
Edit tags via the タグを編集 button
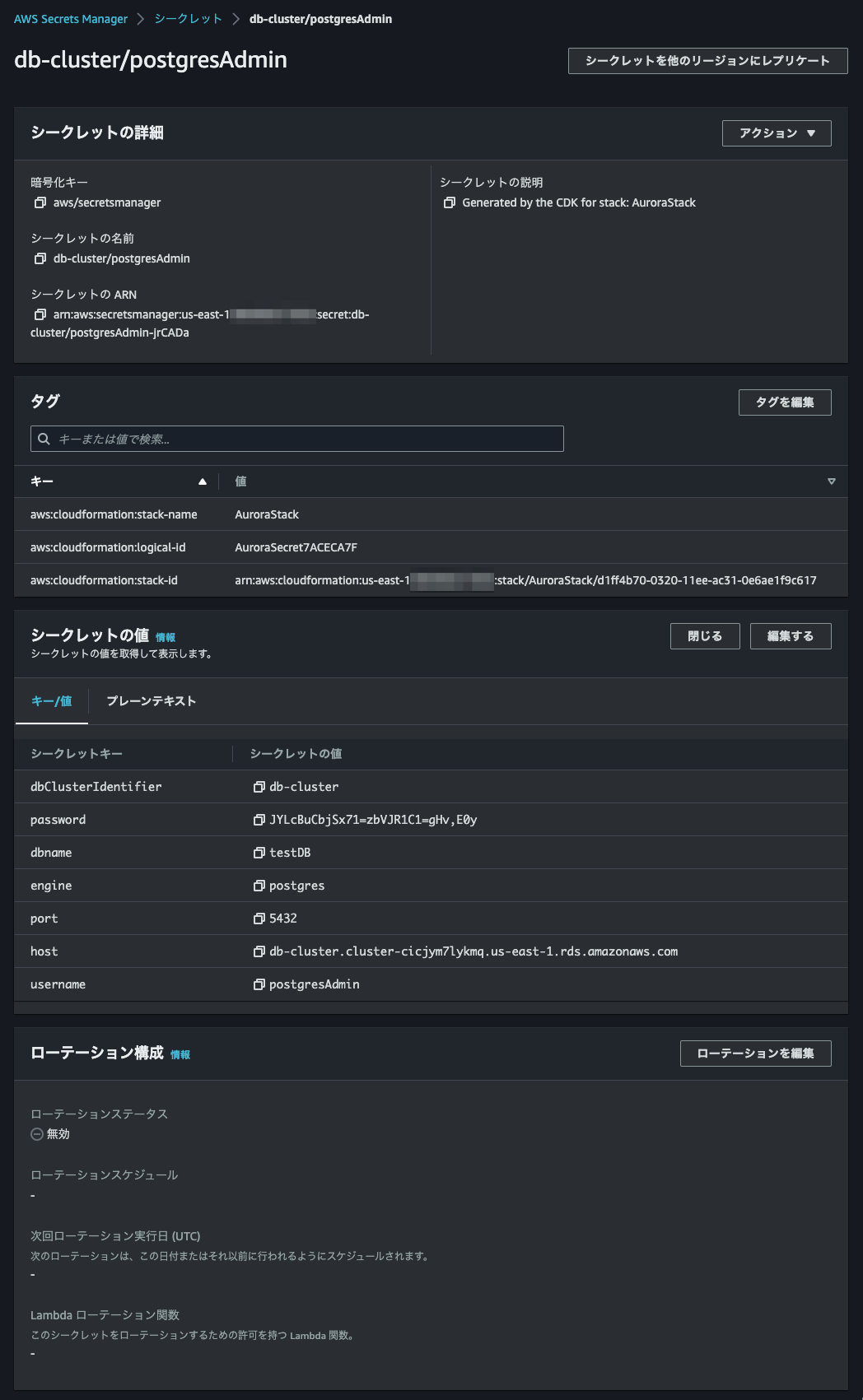785,402
